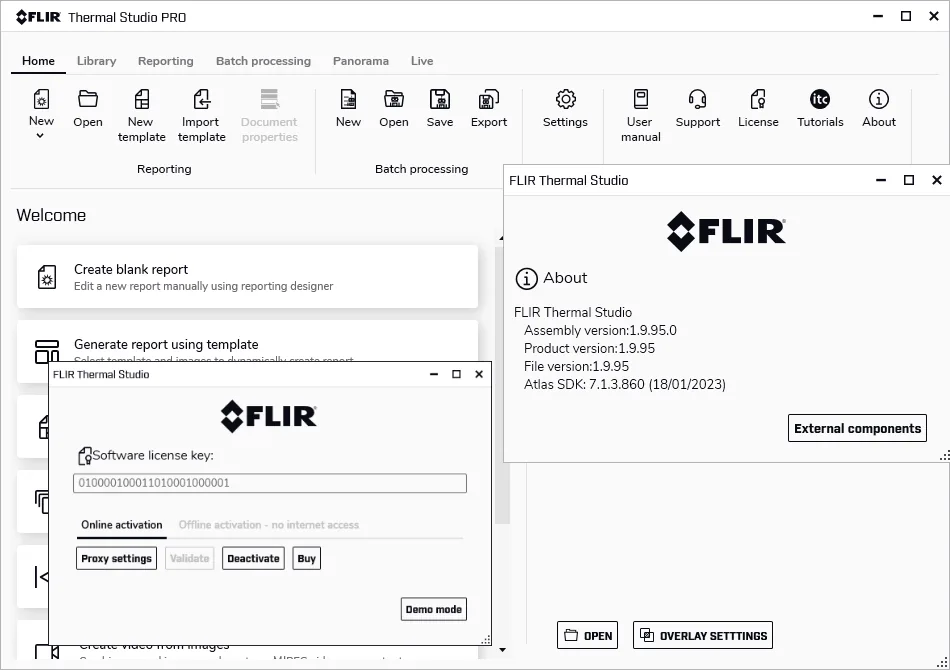Switch to the Live tab
This screenshot has height=670, width=950.
(x=422, y=61)
